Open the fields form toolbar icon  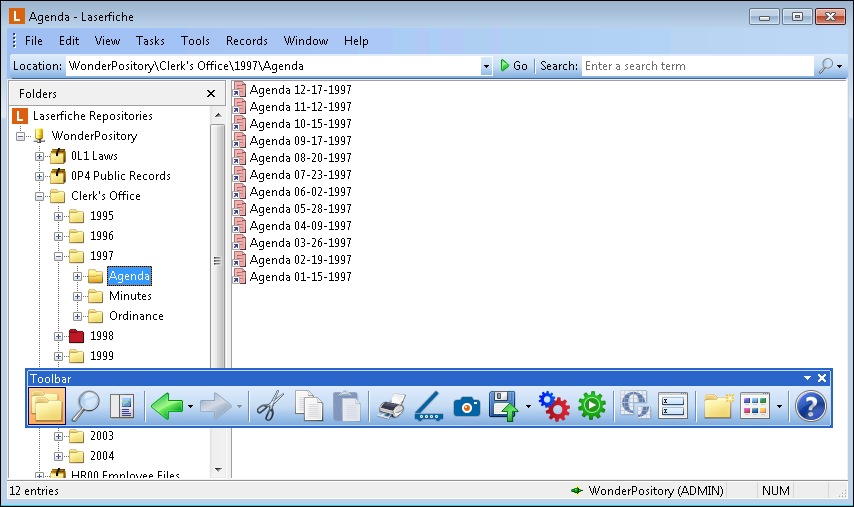click(x=673, y=406)
